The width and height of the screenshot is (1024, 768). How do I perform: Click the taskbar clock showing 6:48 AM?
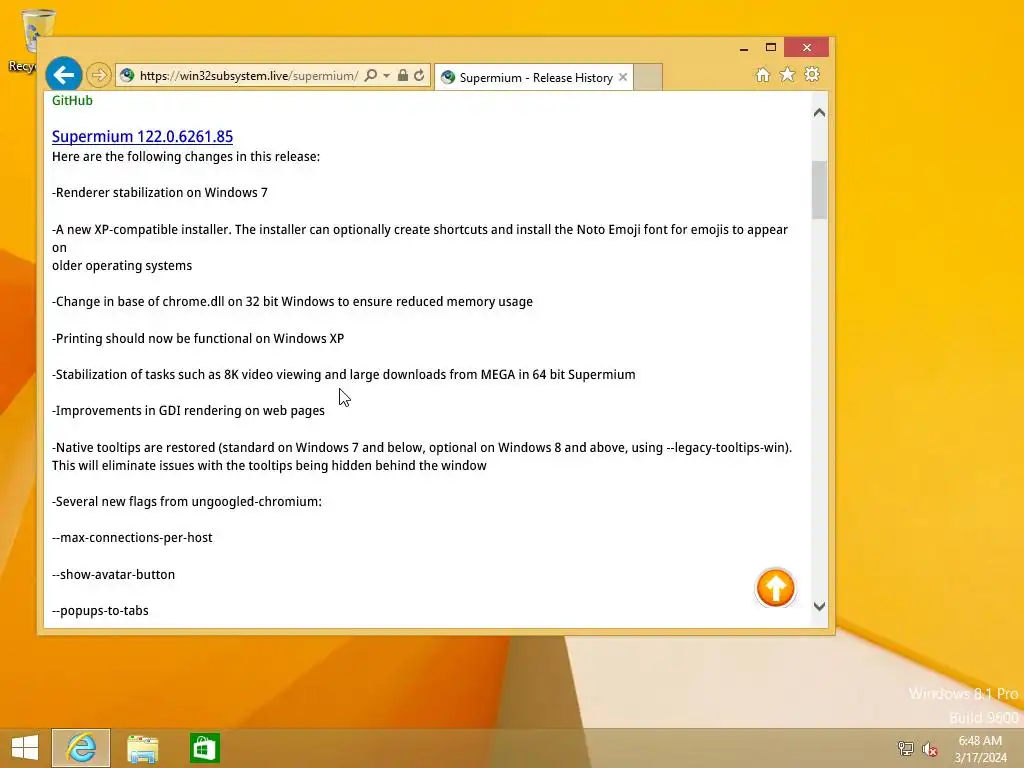(980, 749)
